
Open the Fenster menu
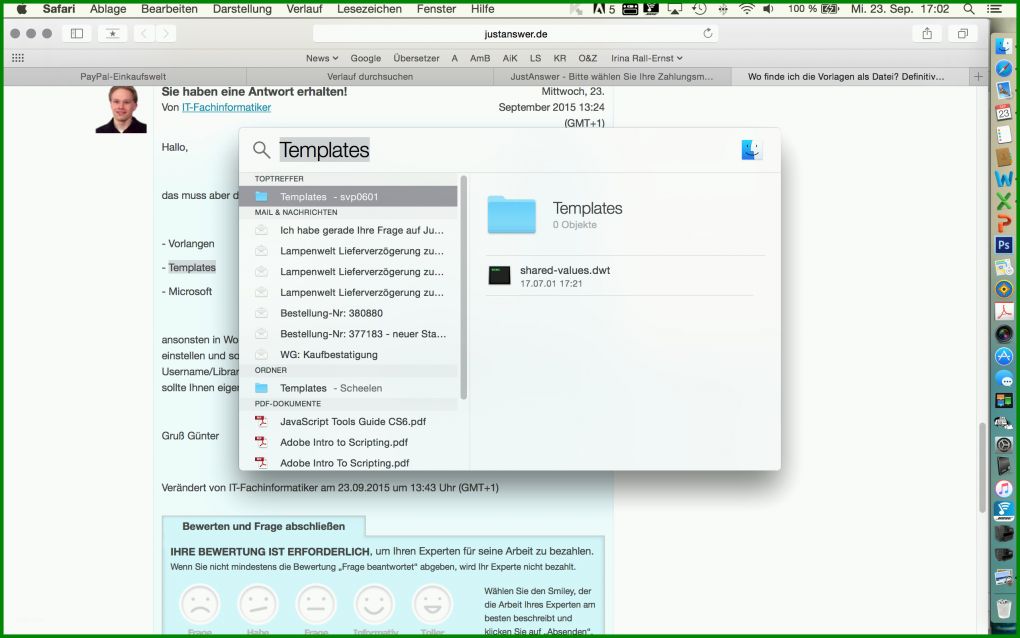(x=436, y=9)
